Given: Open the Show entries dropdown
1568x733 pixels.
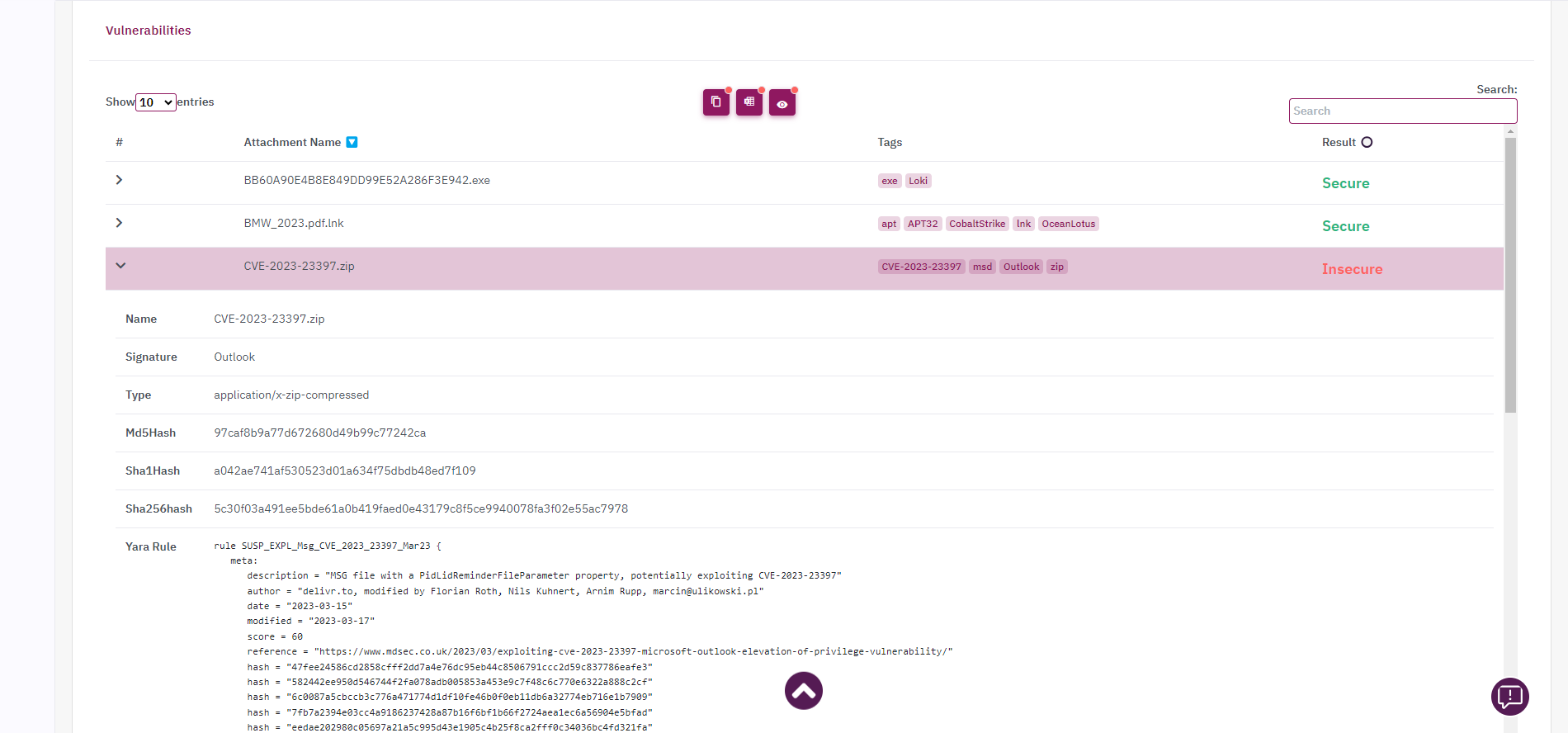Looking at the screenshot, I should (156, 102).
